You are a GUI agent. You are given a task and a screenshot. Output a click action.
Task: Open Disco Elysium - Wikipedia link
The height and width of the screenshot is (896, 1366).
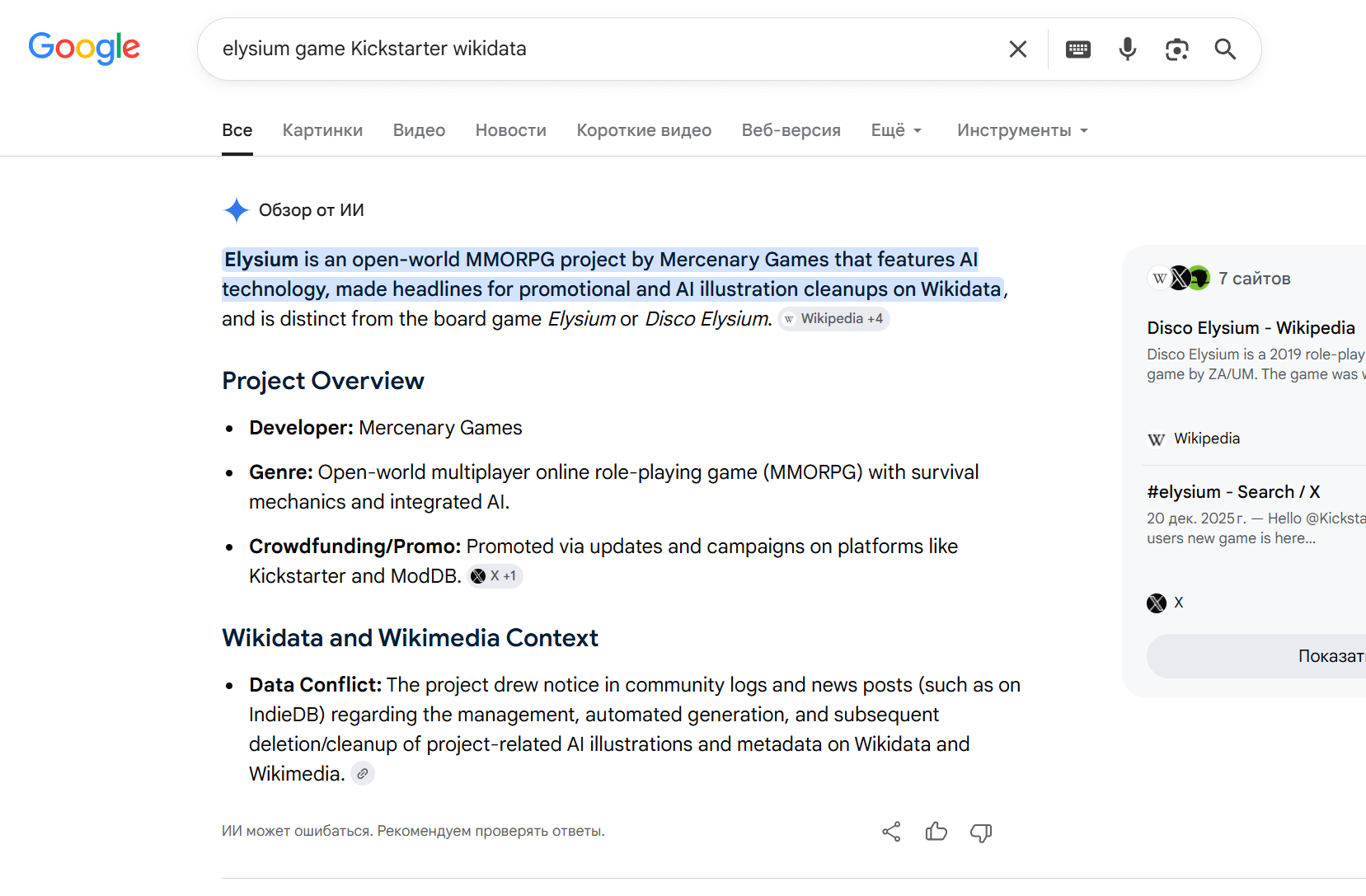1251,328
